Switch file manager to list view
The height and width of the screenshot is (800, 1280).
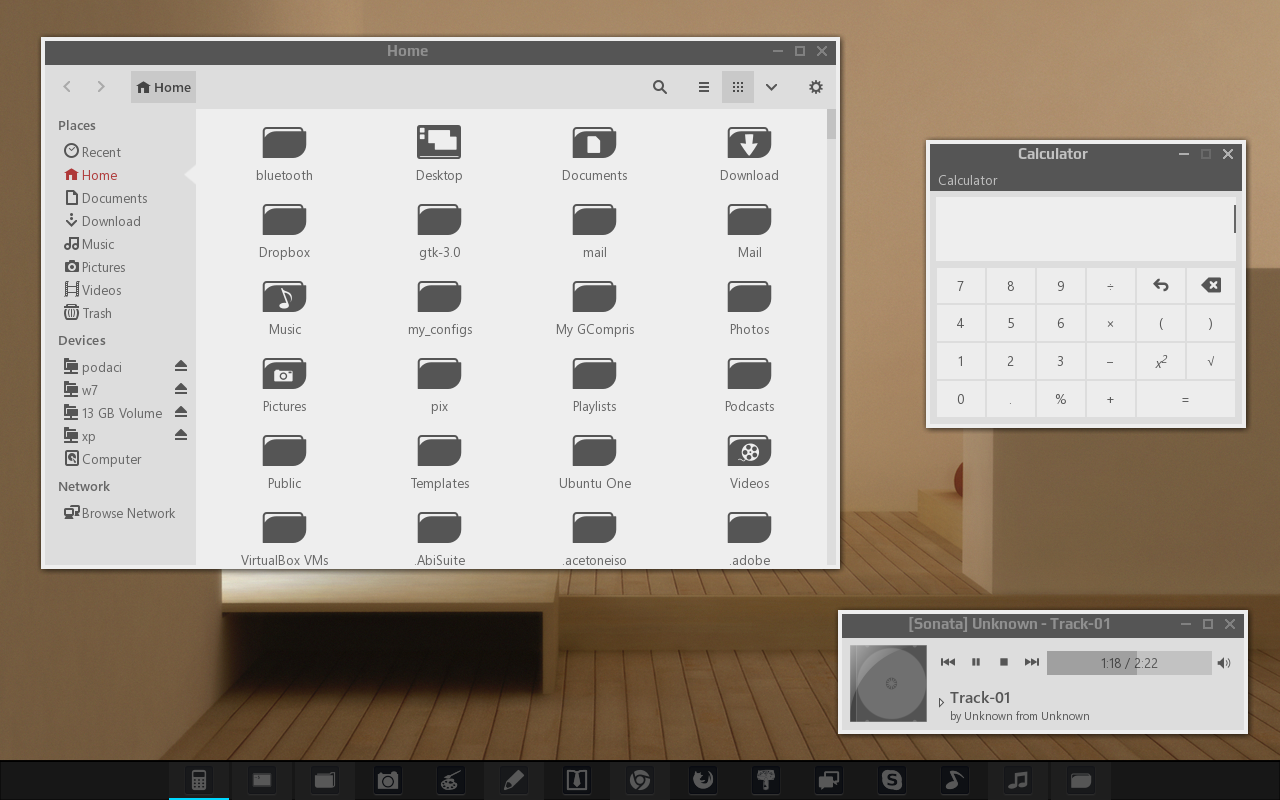tap(704, 87)
